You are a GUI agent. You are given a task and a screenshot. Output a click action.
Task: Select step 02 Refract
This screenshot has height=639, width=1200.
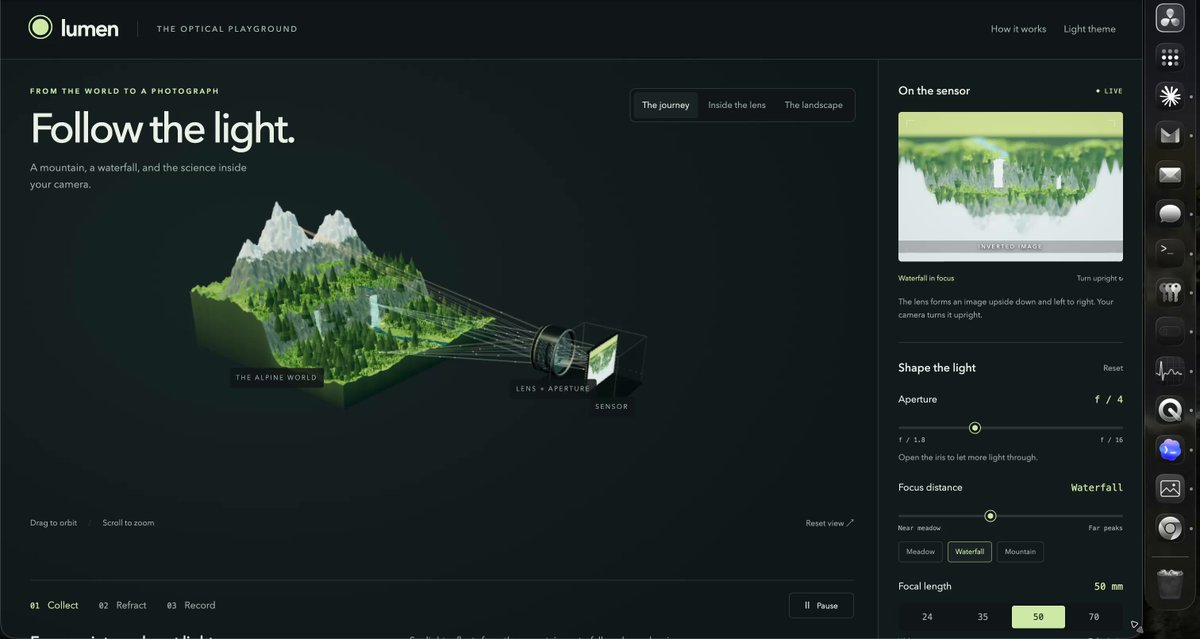122,605
